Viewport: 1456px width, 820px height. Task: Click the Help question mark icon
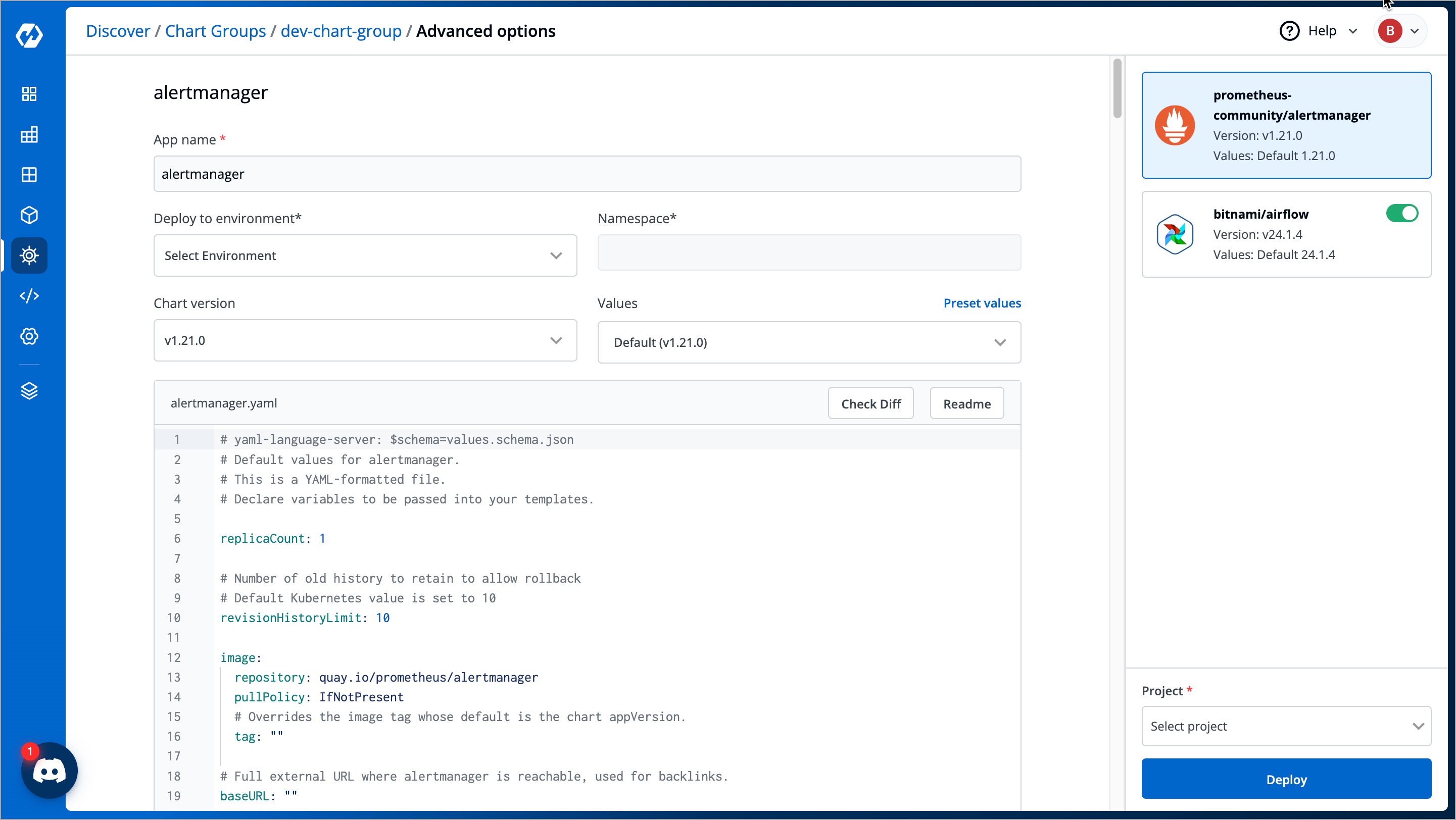[x=1289, y=31]
